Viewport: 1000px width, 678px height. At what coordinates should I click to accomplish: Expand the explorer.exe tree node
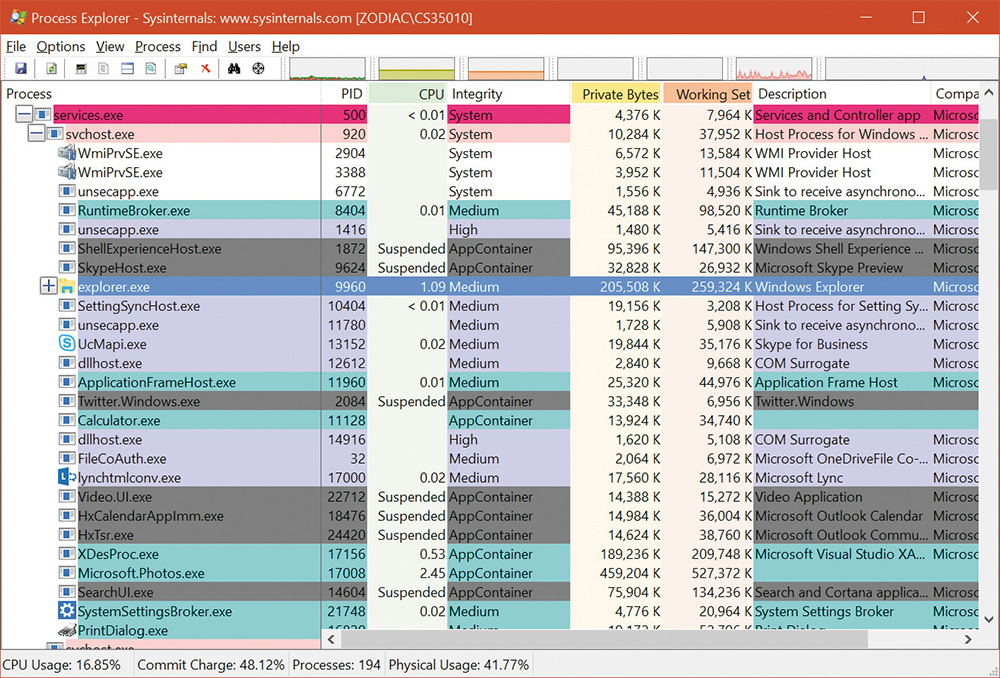click(x=48, y=287)
